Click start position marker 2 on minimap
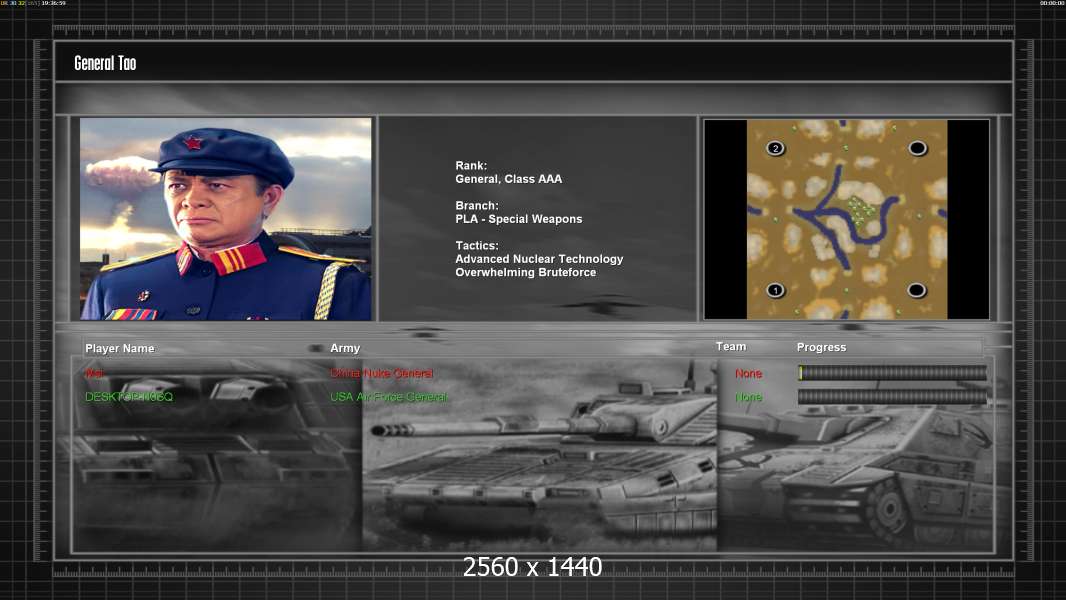The height and width of the screenshot is (600, 1066). (x=775, y=148)
